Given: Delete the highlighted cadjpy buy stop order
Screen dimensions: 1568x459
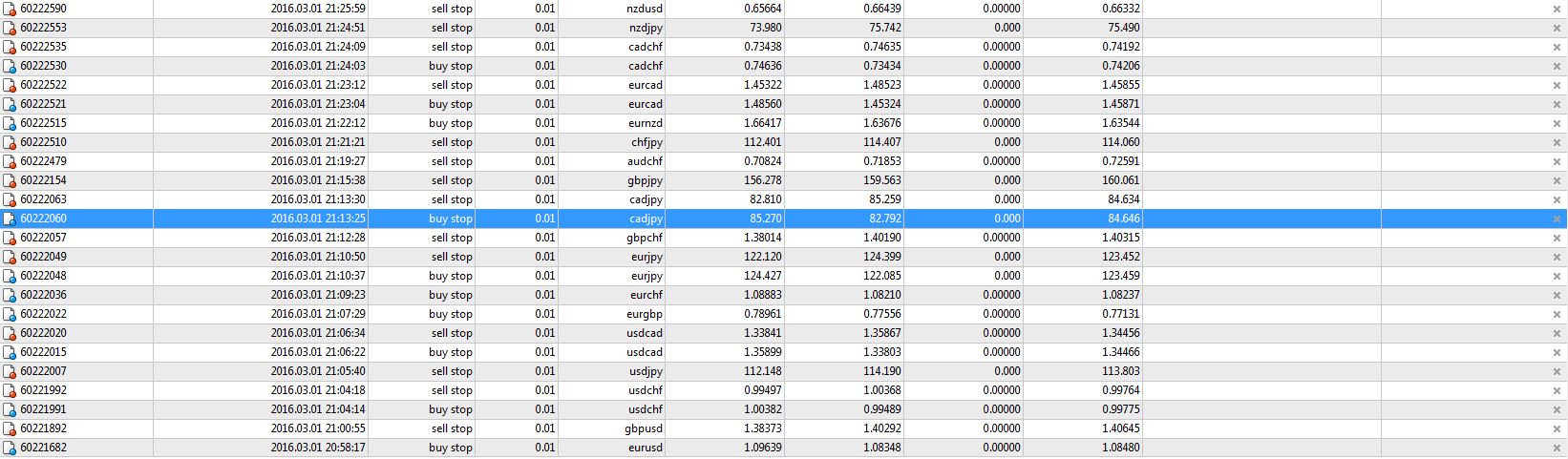Looking at the screenshot, I should [x=1557, y=219].
